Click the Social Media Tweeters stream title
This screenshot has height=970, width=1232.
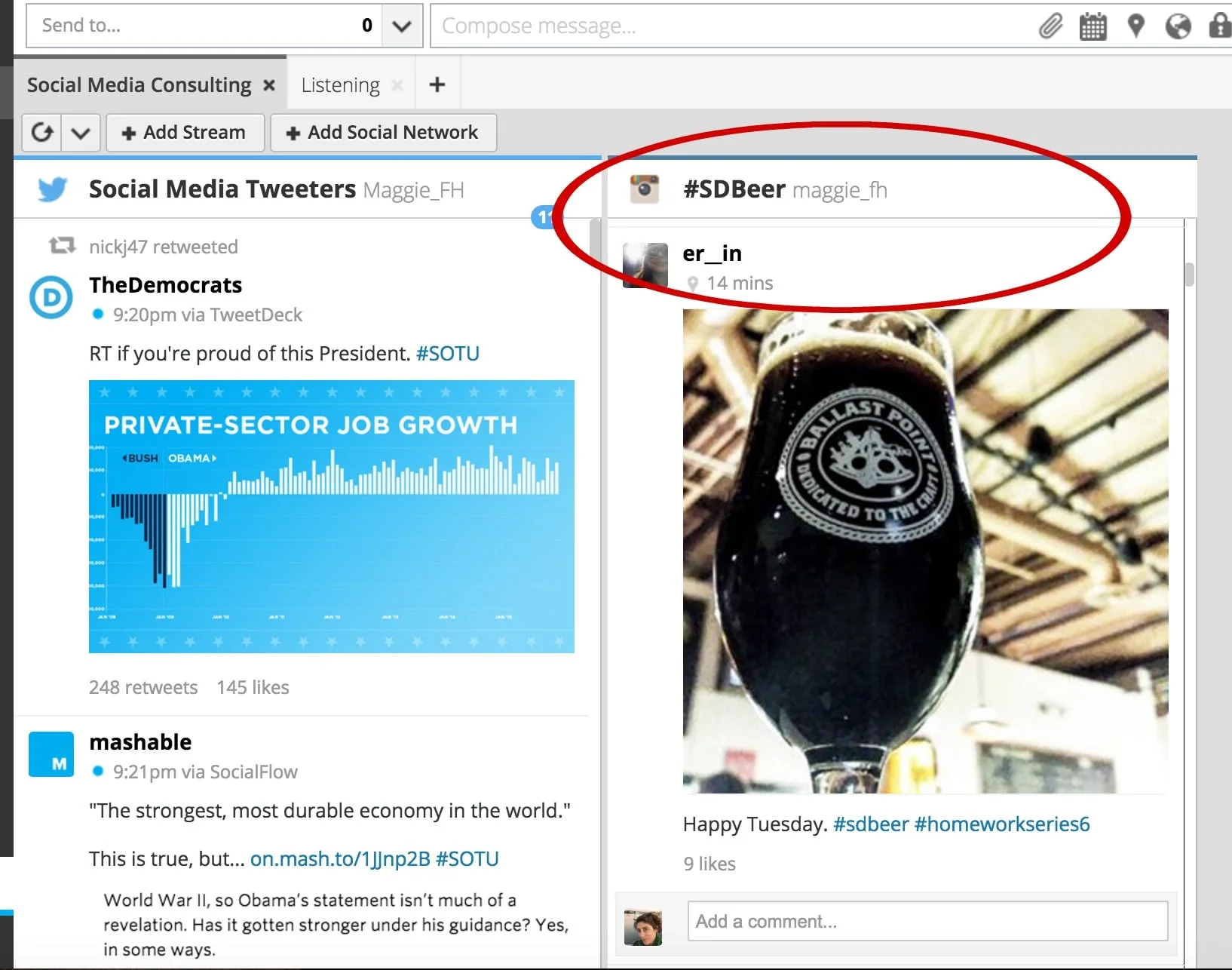tap(222, 189)
